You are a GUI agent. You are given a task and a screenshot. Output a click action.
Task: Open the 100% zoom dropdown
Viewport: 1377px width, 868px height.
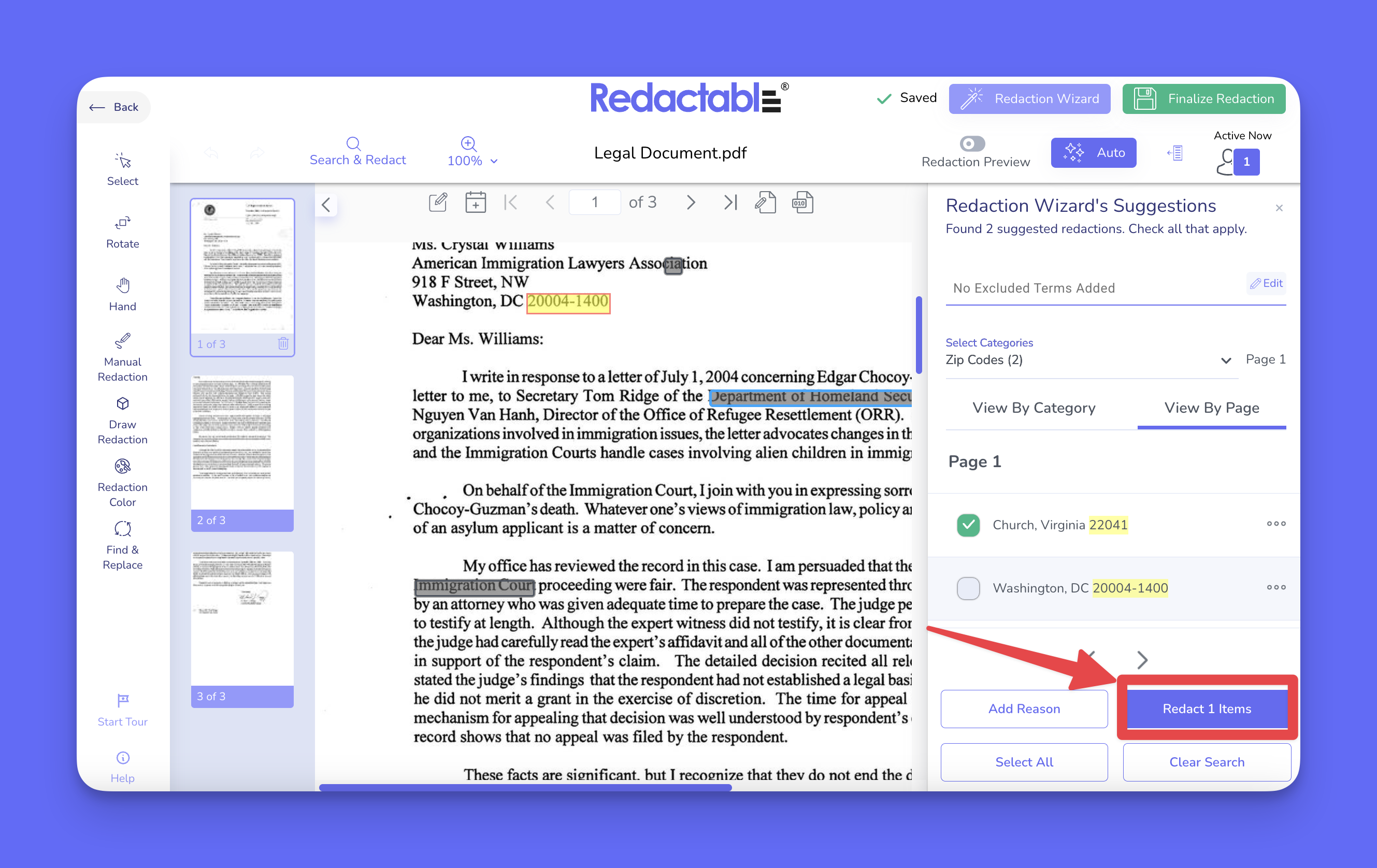472,161
